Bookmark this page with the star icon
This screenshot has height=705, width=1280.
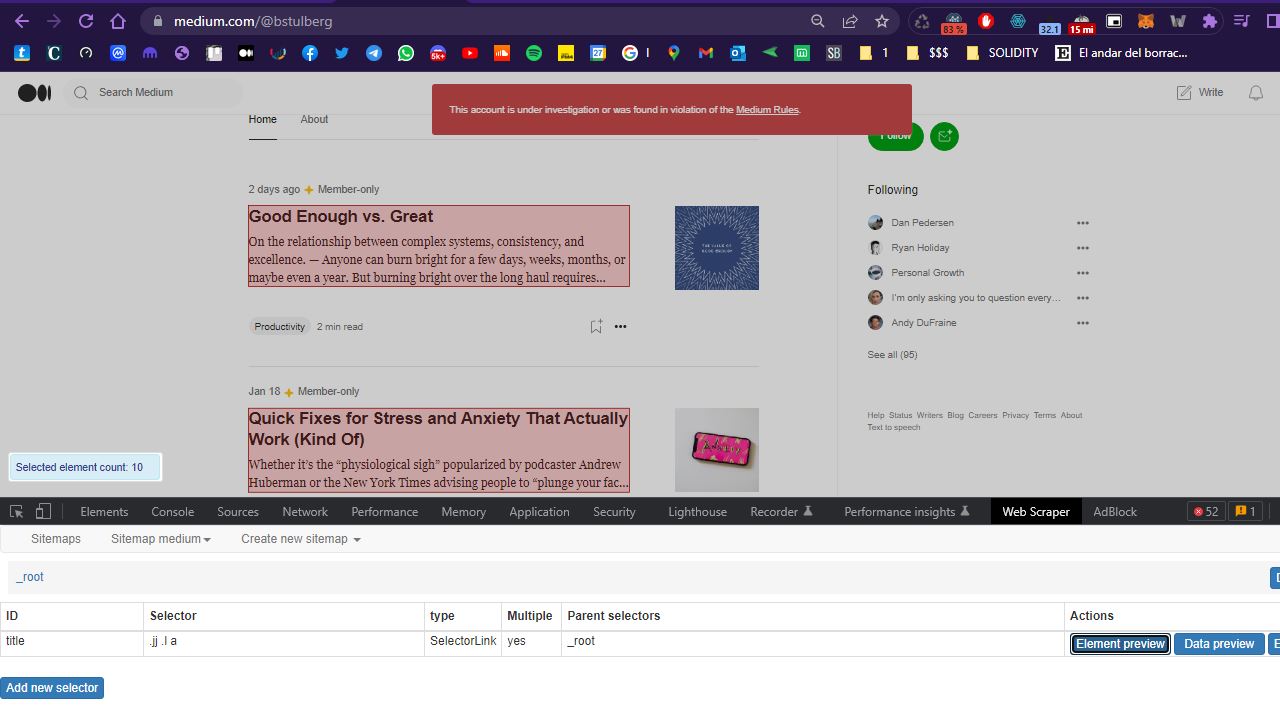(x=881, y=21)
